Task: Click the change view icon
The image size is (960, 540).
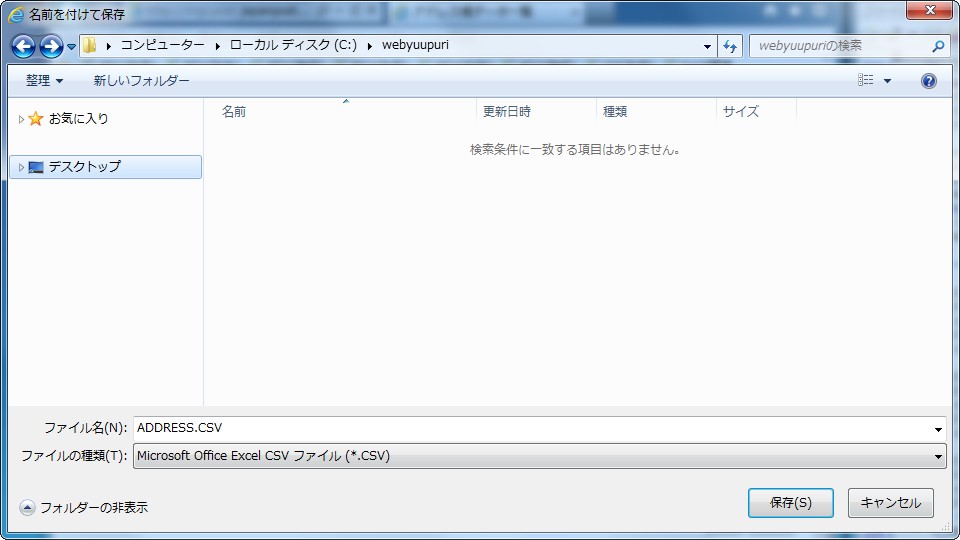Action: 866,81
